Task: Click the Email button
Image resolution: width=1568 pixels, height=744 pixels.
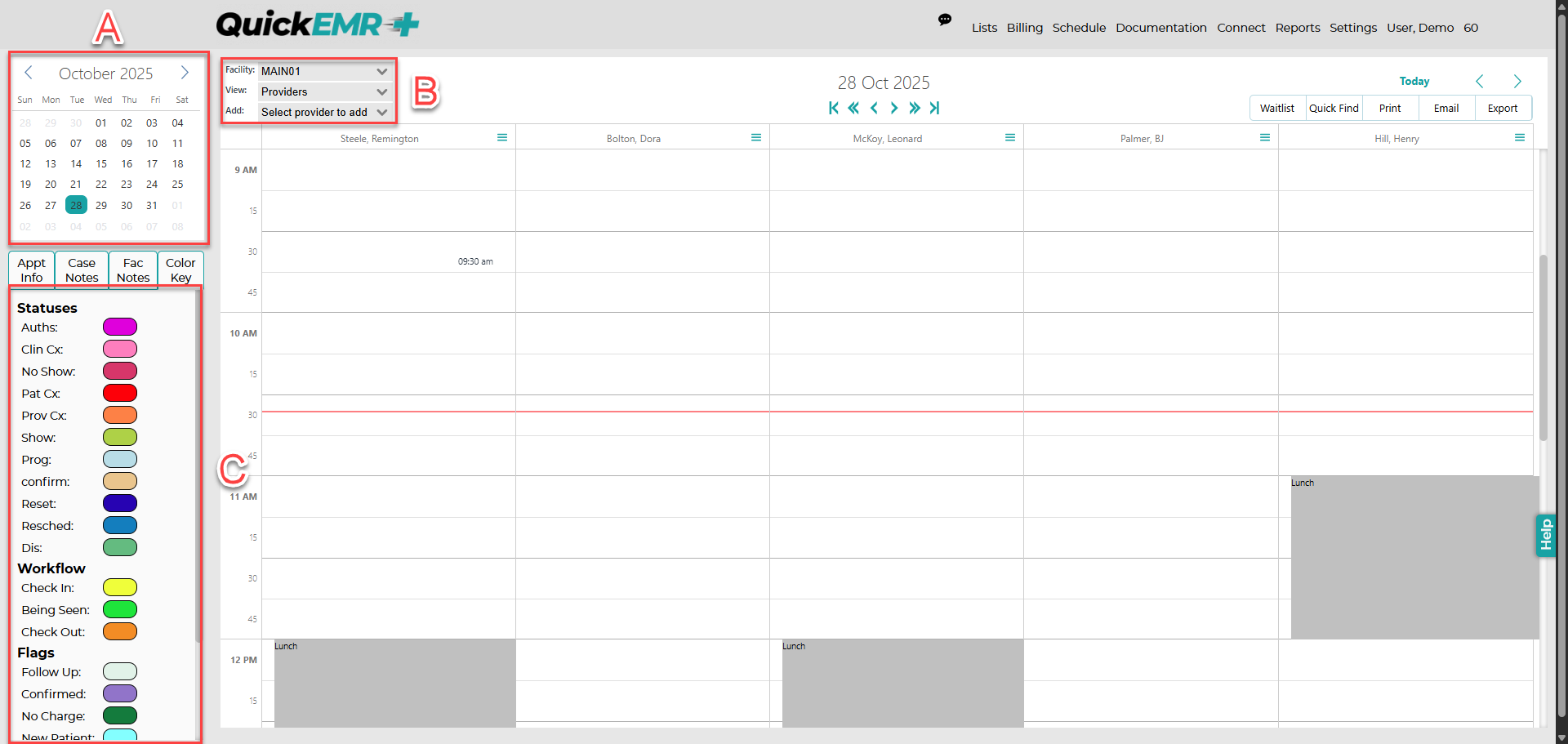Action: point(1446,108)
